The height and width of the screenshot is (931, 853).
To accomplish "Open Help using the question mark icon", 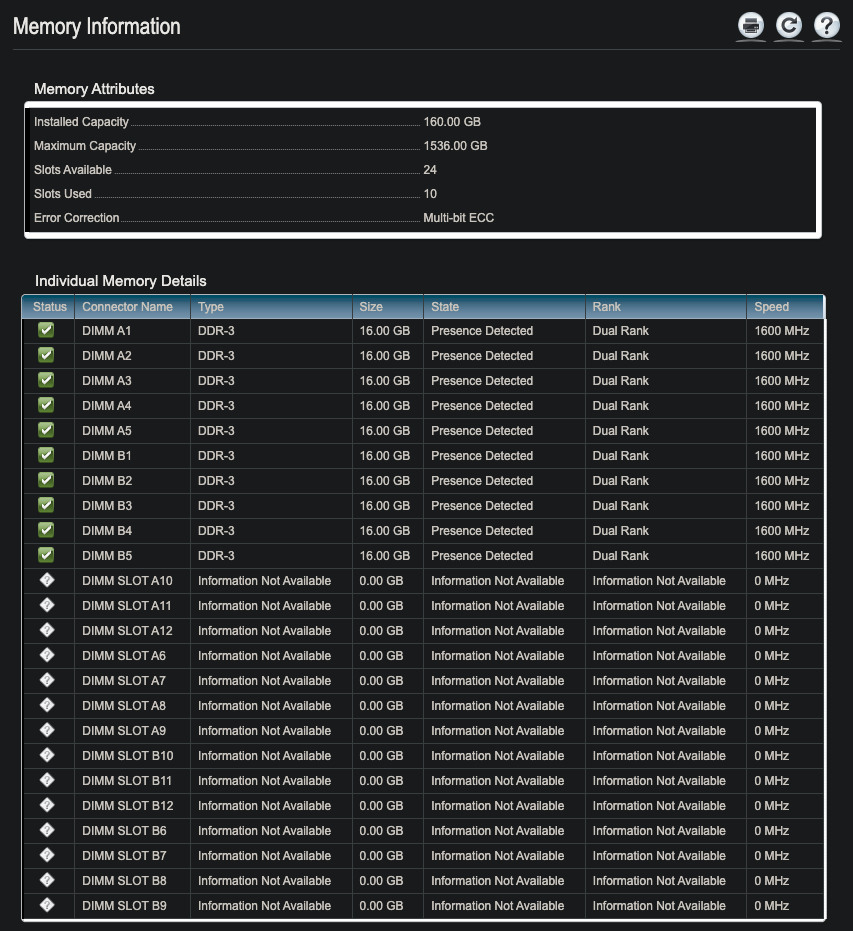I will (x=826, y=26).
